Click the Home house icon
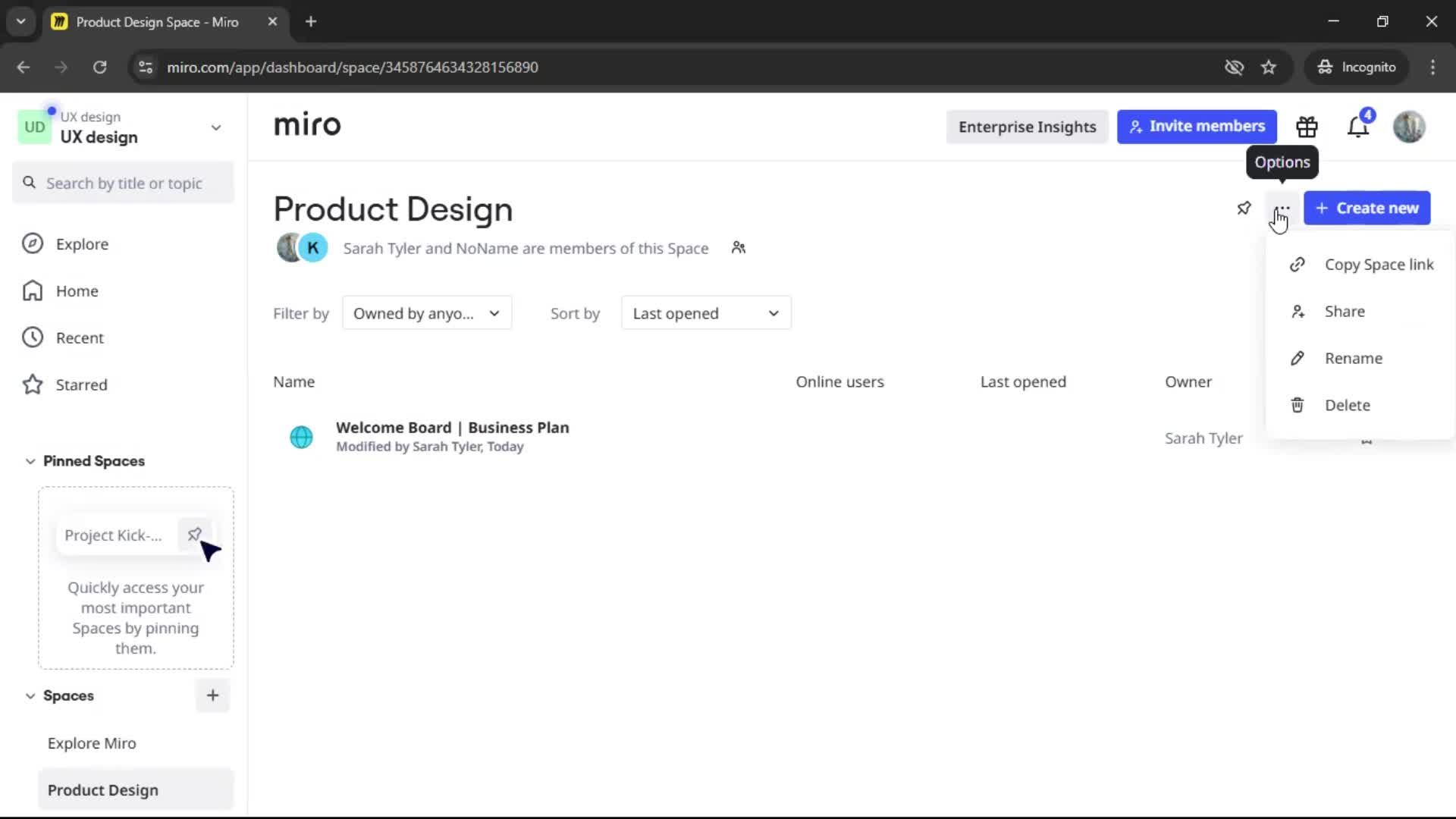This screenshot has height=819, width=1456. [x=33, y=290]
